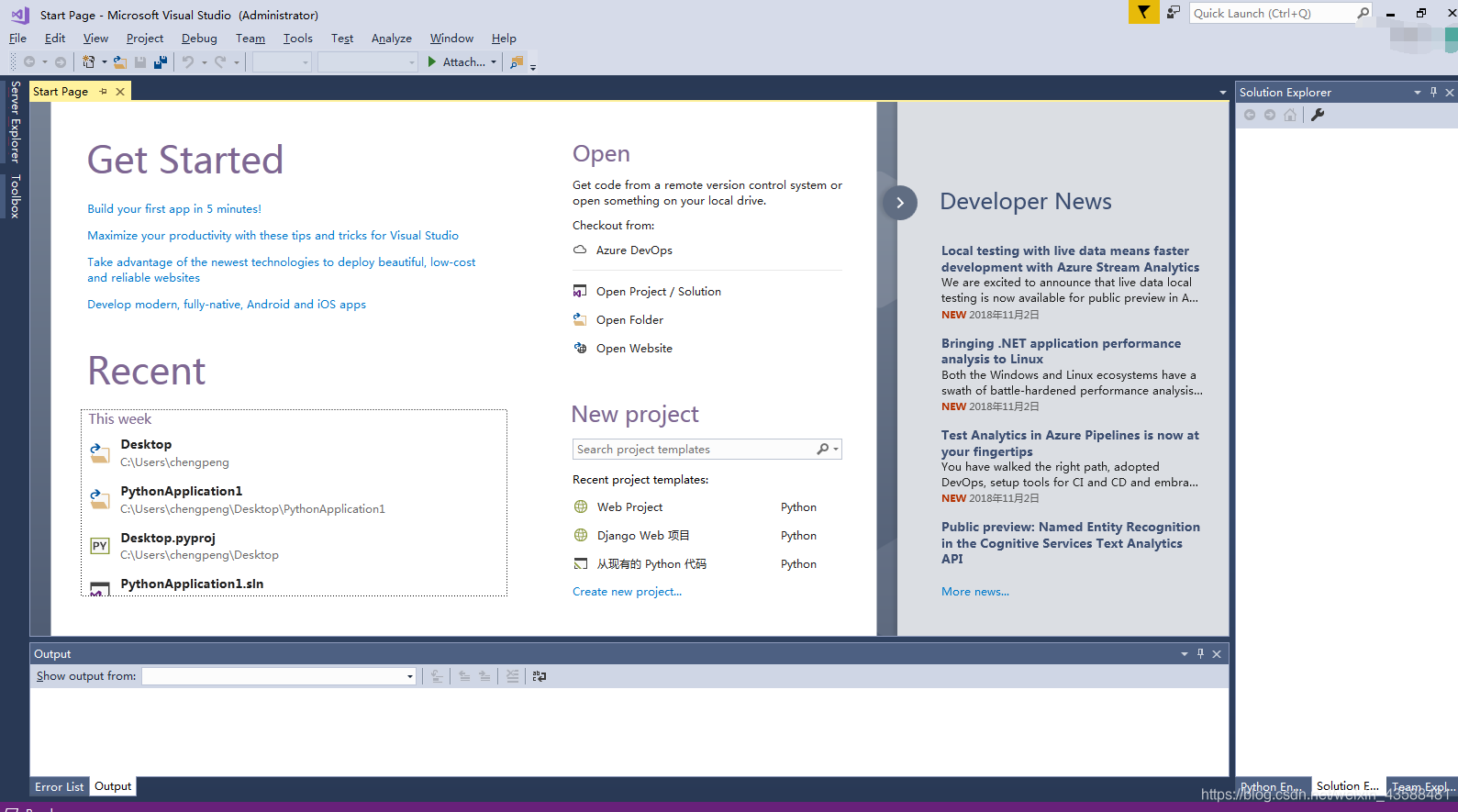Click the Solution Explorer Home icon

pos(1290,115)
